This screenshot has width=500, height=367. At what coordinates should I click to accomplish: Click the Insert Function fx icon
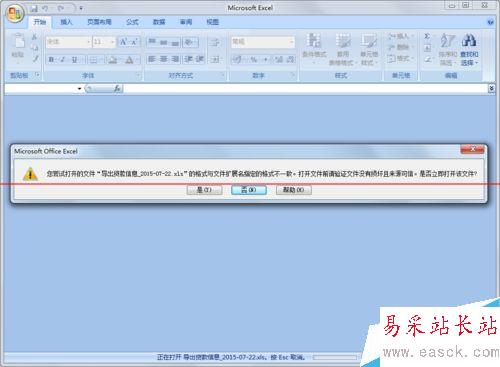point(117,89)
